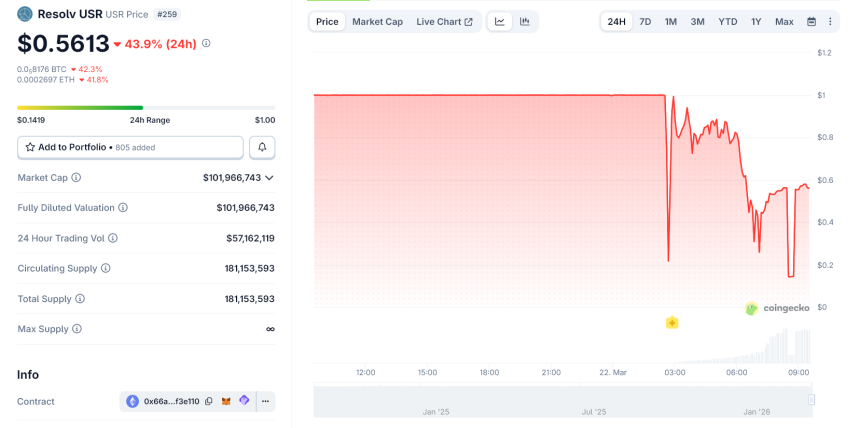Open the Live Chart external link
The image size is (860, 428).
[x=444, y=21]
